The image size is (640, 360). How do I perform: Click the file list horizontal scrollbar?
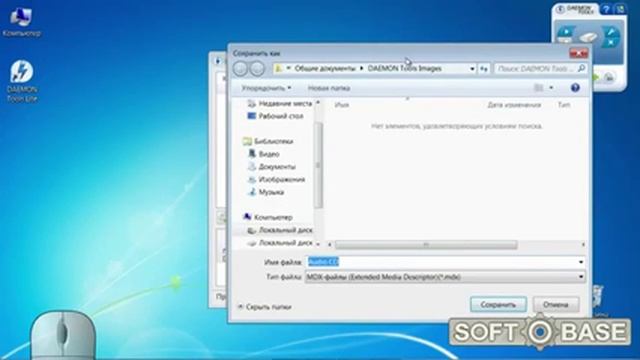[426, 244]
